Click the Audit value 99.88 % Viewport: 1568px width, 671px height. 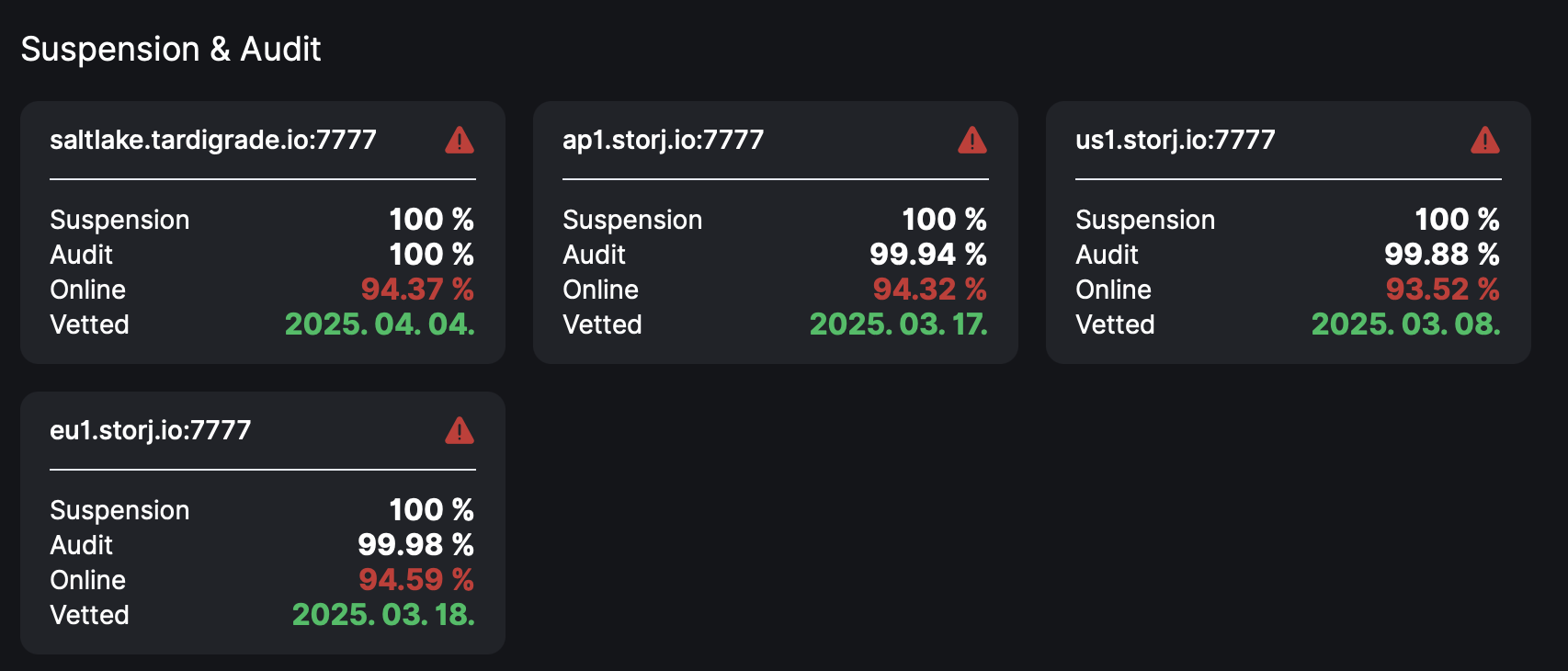click(x=1442, y=255)
